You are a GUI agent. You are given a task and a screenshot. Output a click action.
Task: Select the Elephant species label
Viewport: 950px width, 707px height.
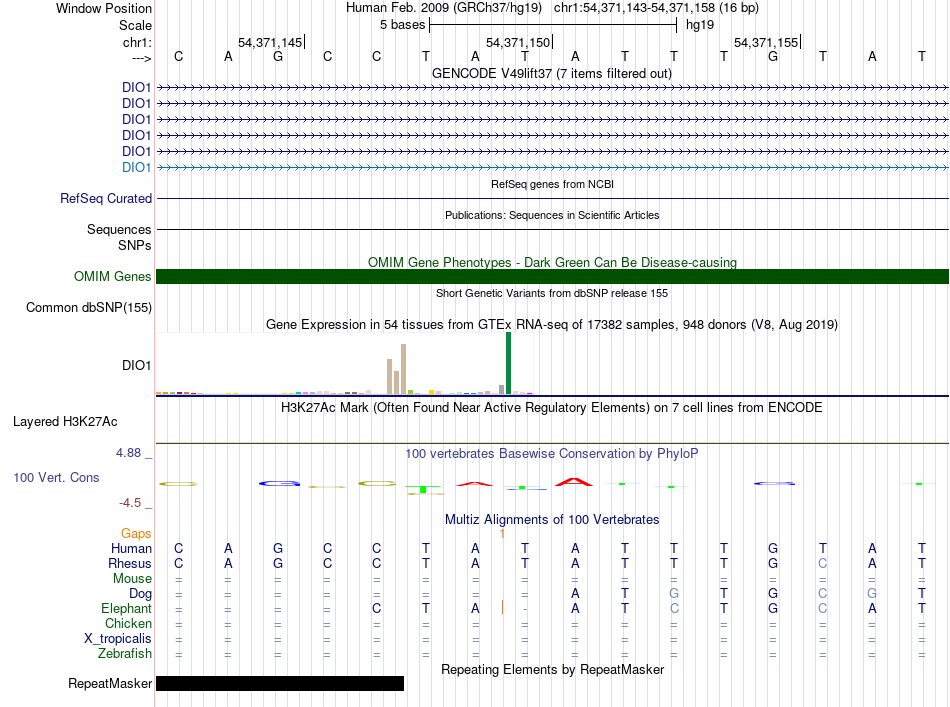point(126,608)
